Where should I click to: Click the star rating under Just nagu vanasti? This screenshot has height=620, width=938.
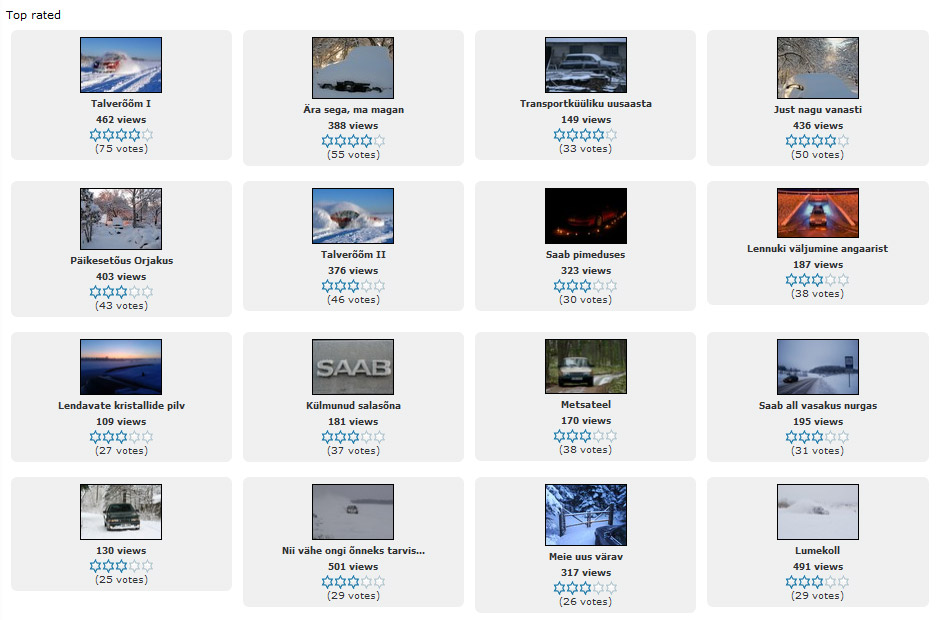(817, 141)
